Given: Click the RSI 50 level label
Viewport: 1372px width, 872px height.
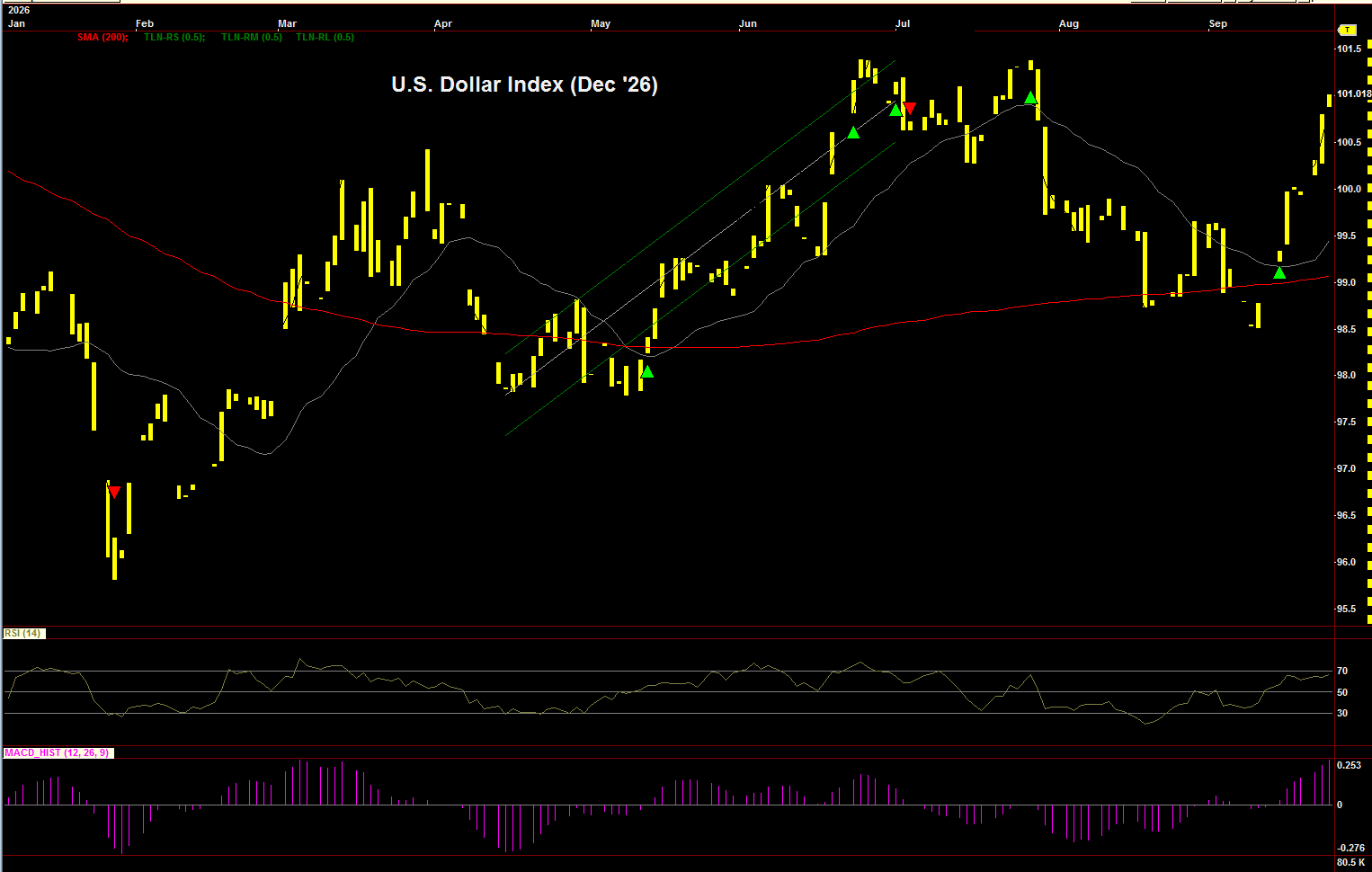Looking at the screenshot, I should point(1342,692).
